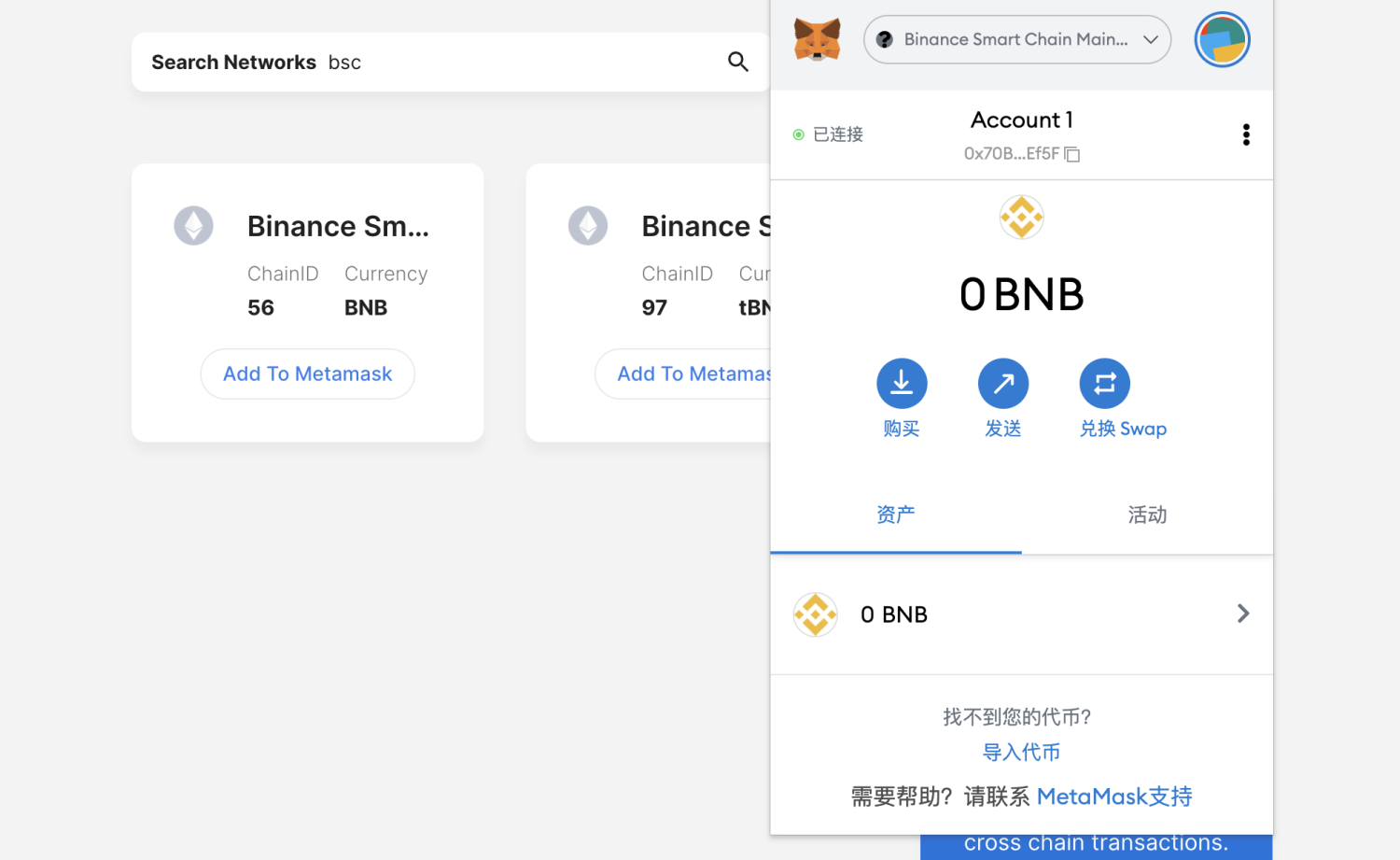This screenshot has height=860, width=1400.
Task: Click the large 0 BNB balance
Action: click(x=1022, y=294)
